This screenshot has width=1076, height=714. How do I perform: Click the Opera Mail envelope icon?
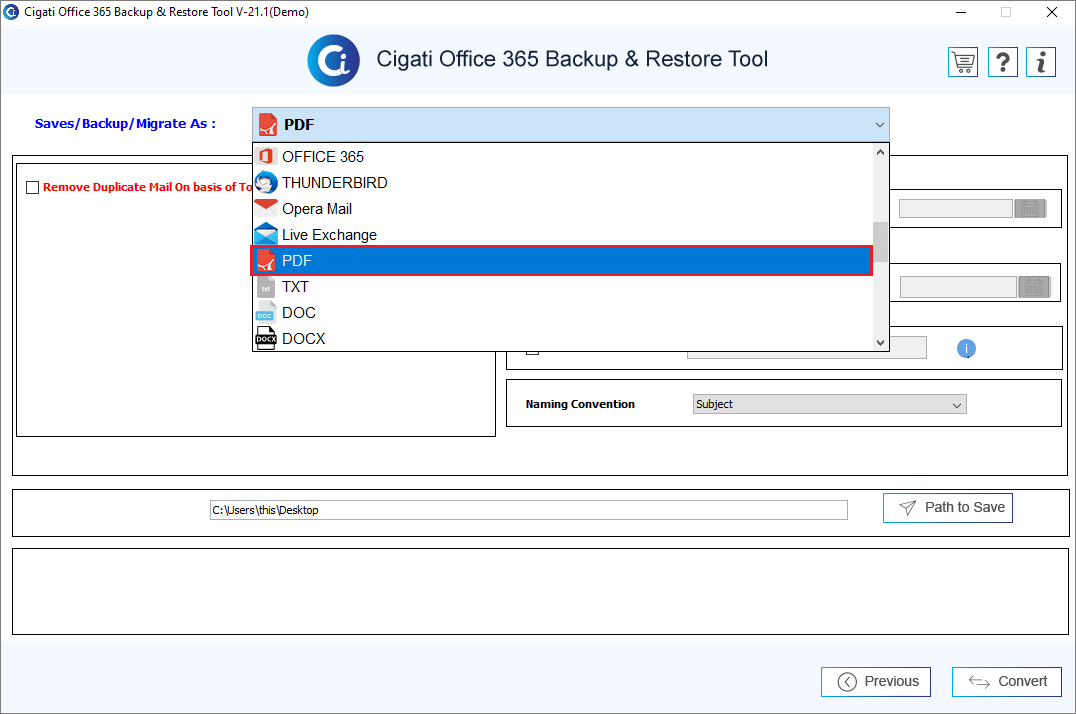click(x=266, y=208)
